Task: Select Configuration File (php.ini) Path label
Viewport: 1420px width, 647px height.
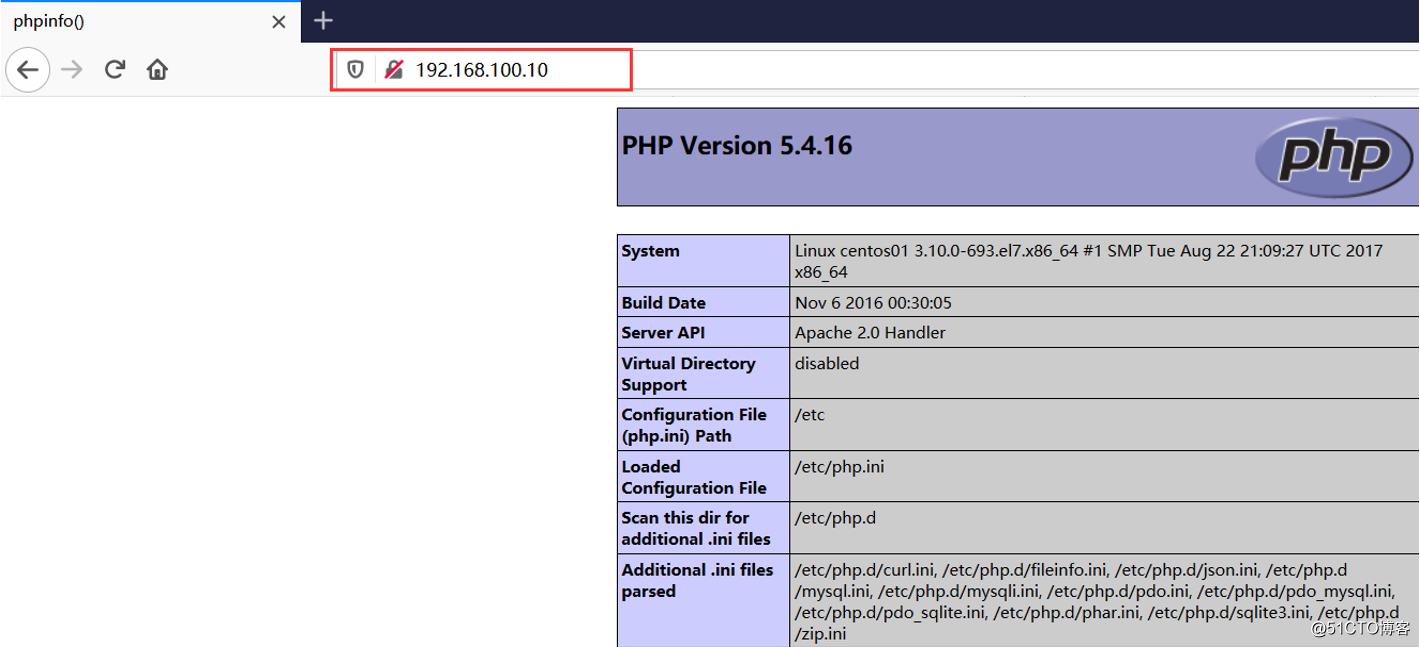Action: coord(694,425)
